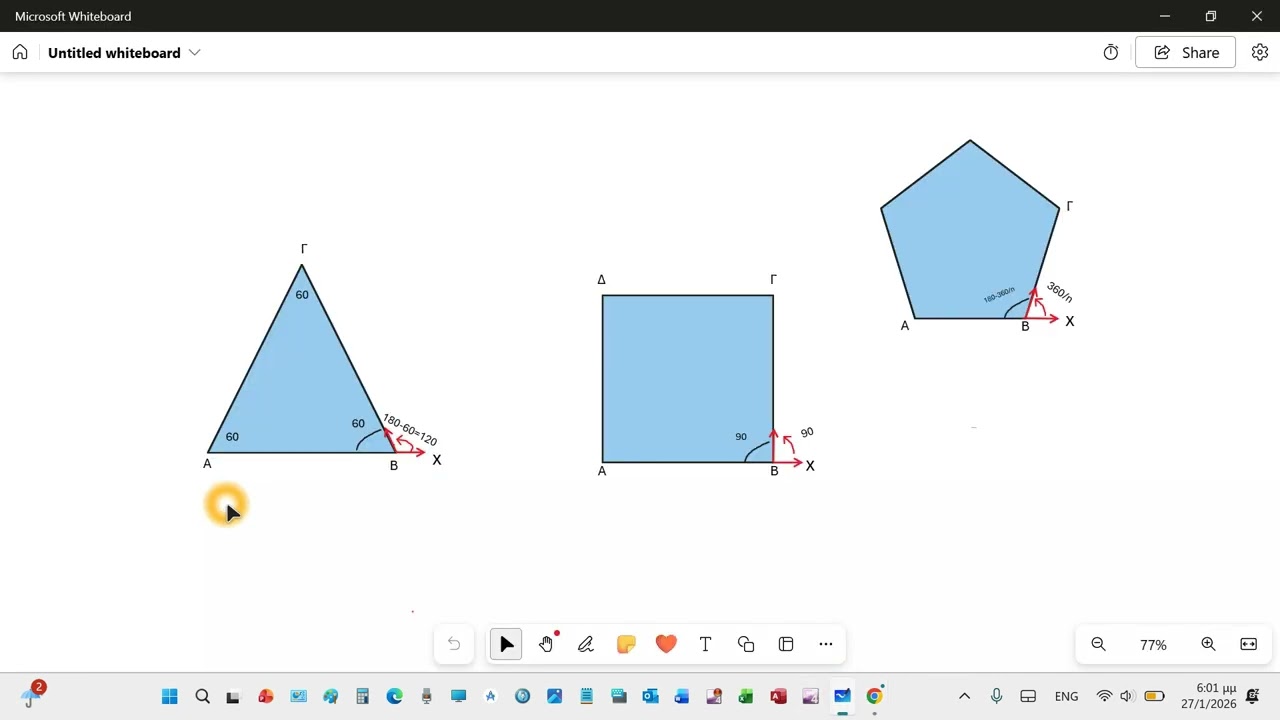Add a sticky note

click(x=626, y=644)
